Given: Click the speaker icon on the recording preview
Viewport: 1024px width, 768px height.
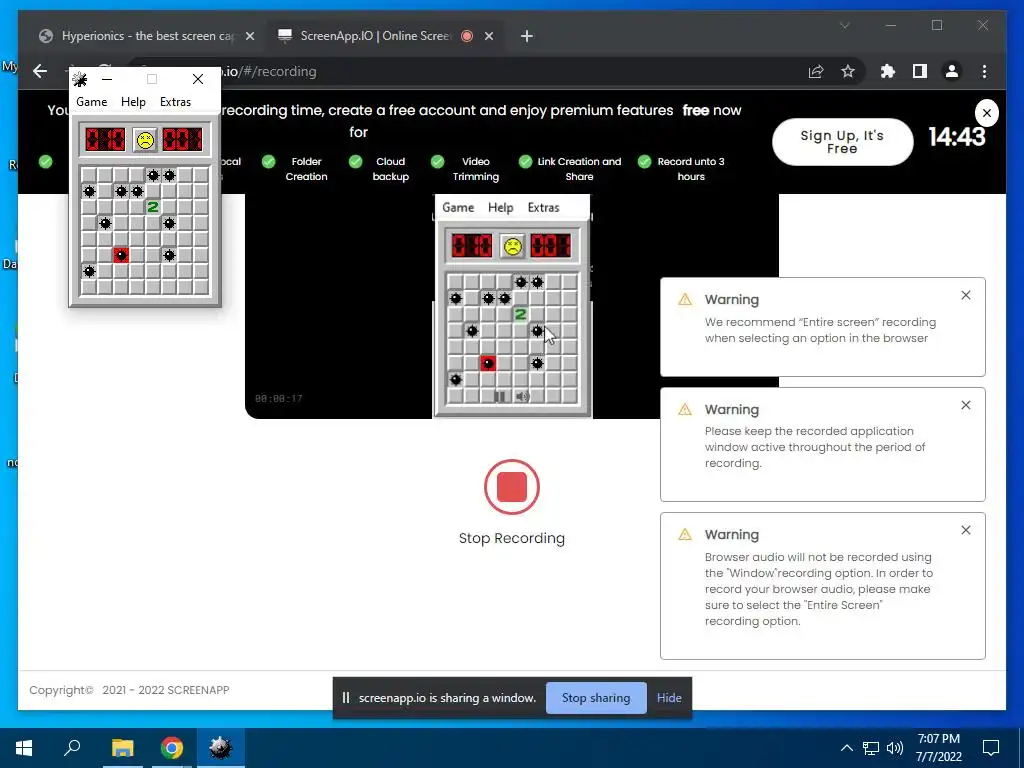Looking at the screenshot, I should [522, 396].
